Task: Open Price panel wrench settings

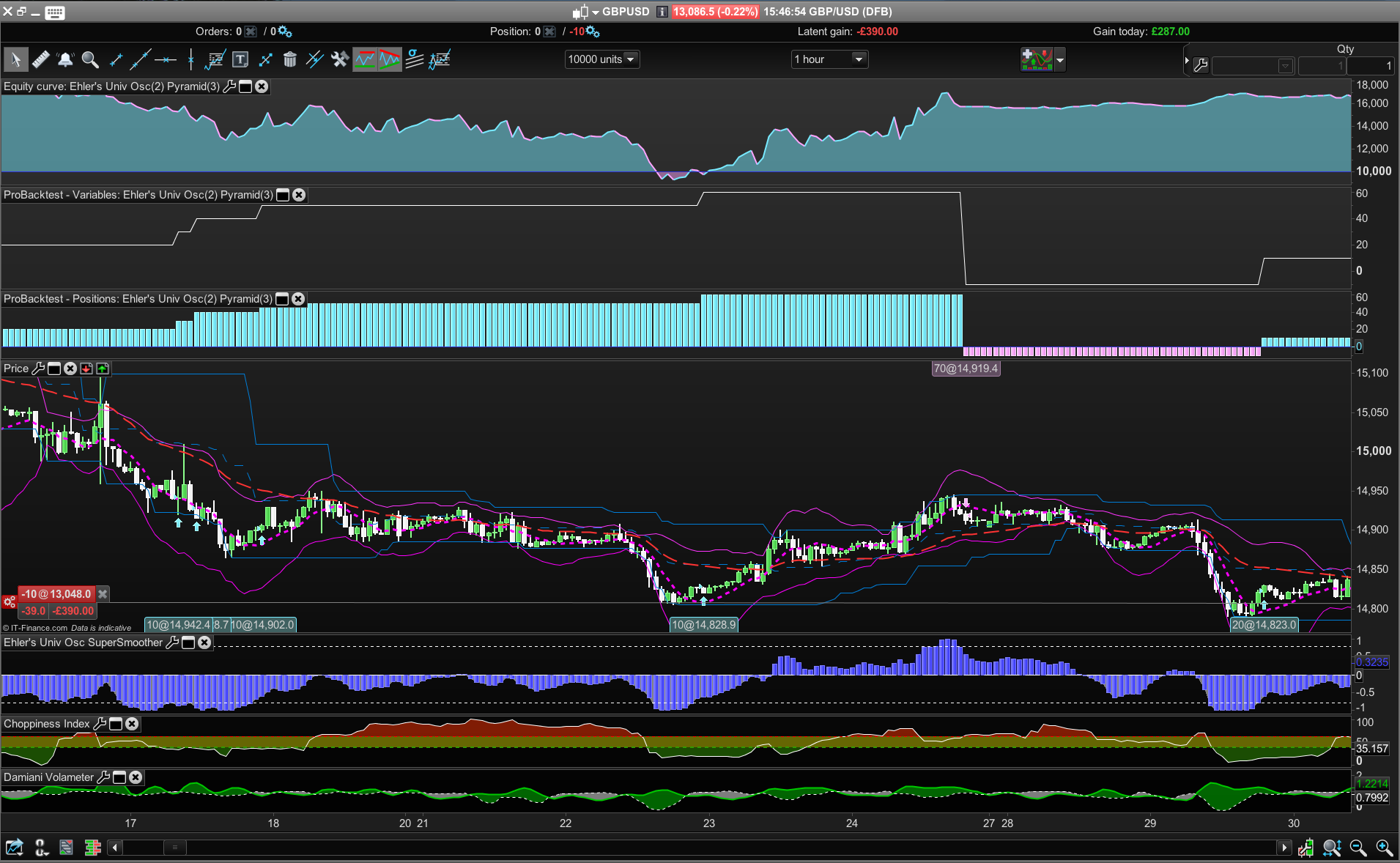Action: (x=38, y=368)
